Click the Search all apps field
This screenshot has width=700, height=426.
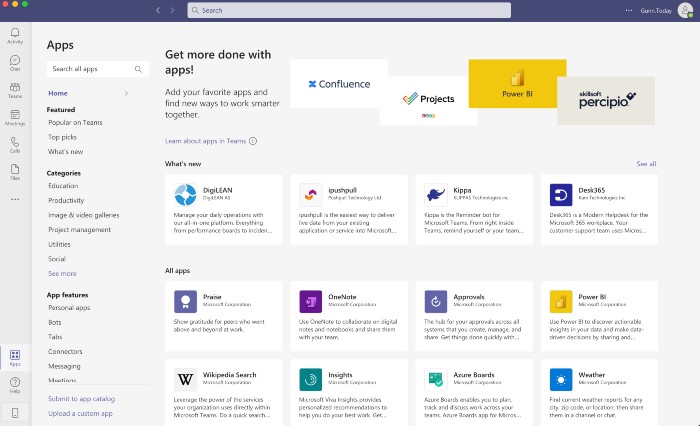click(x=90, y=69)
